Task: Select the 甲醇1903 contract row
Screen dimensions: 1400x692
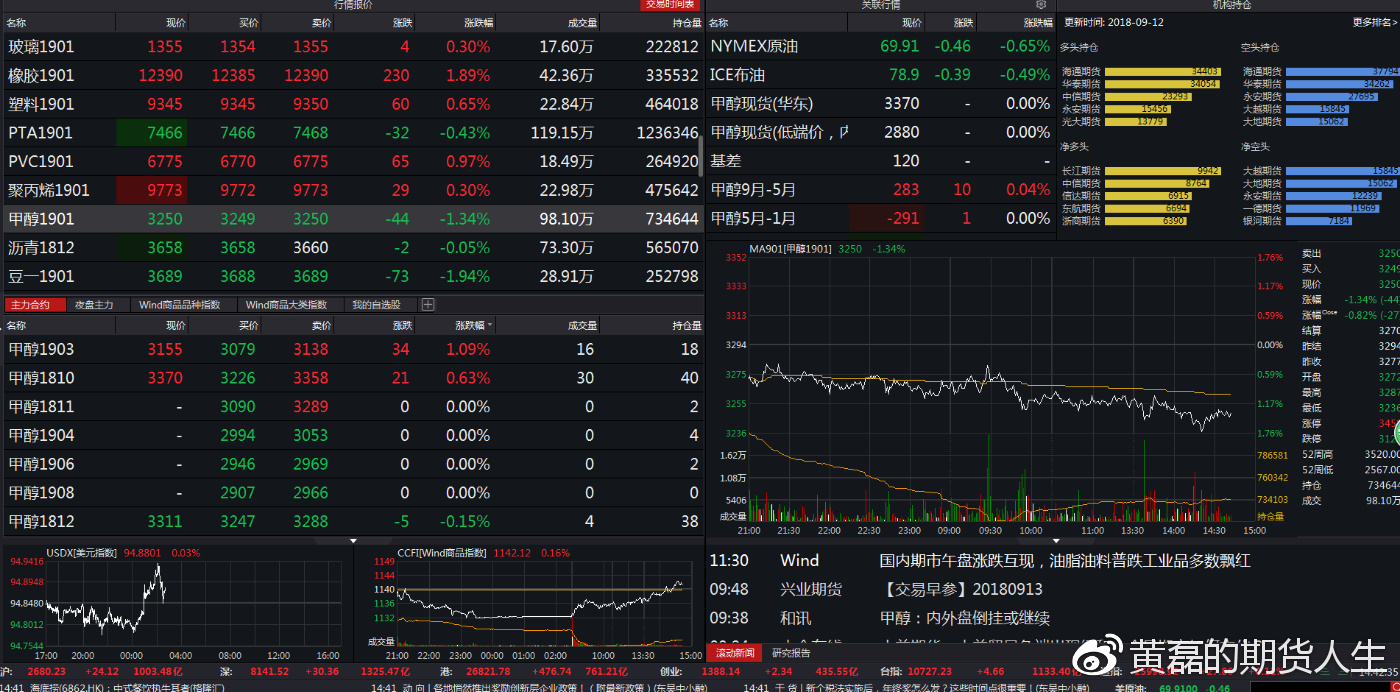Action: [352, 349]
